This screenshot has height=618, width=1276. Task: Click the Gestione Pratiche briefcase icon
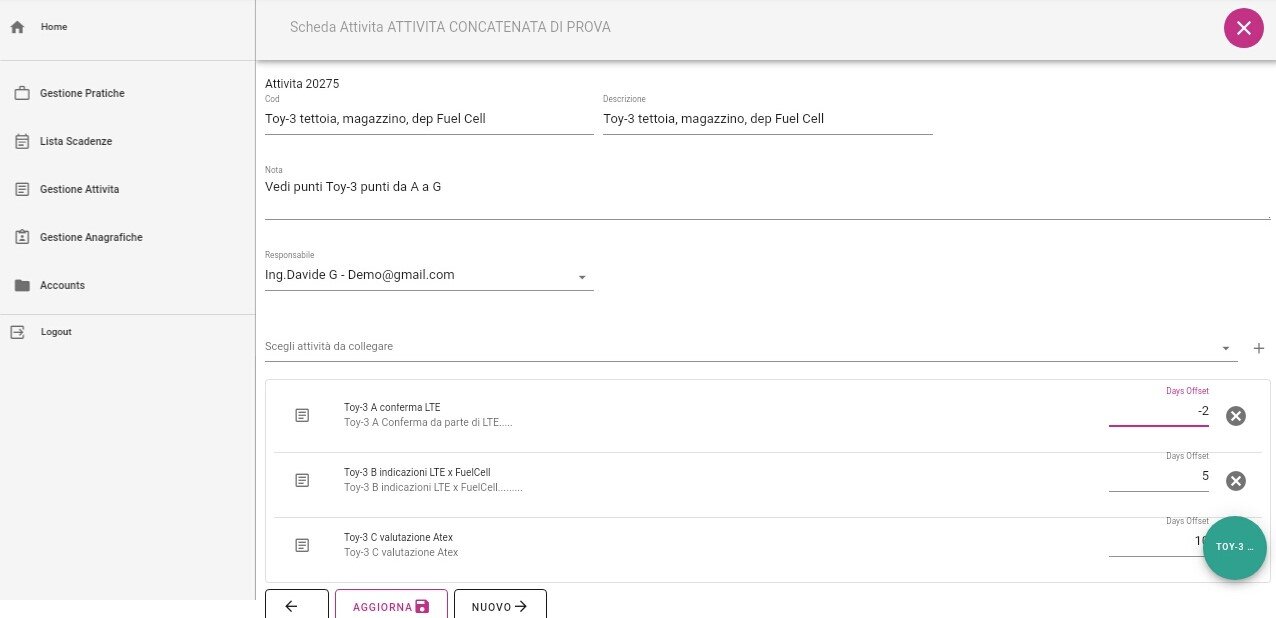tap(22, 94)
